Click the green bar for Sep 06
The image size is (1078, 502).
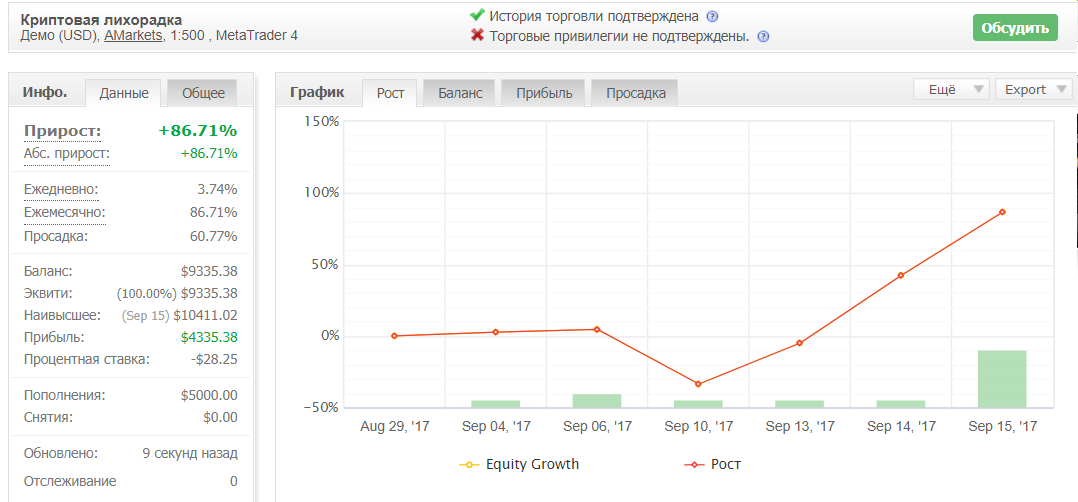click(597, 401)
